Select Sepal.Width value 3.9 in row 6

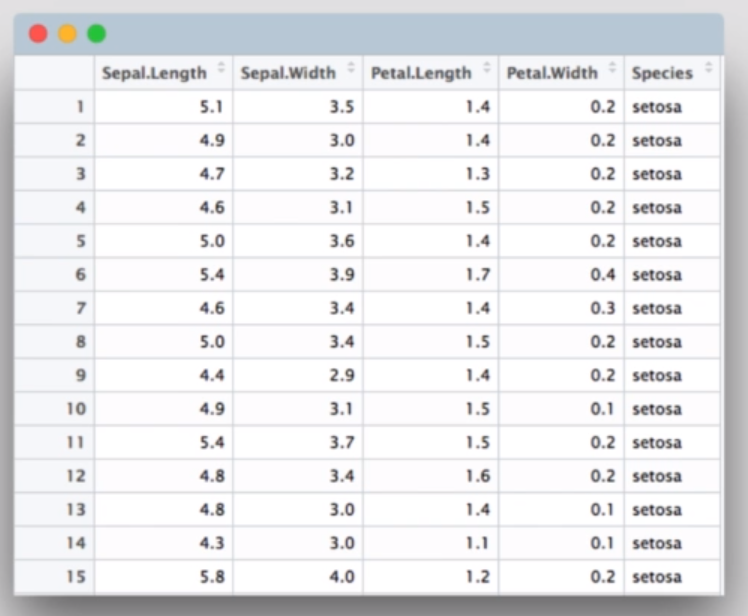(298, 274)
